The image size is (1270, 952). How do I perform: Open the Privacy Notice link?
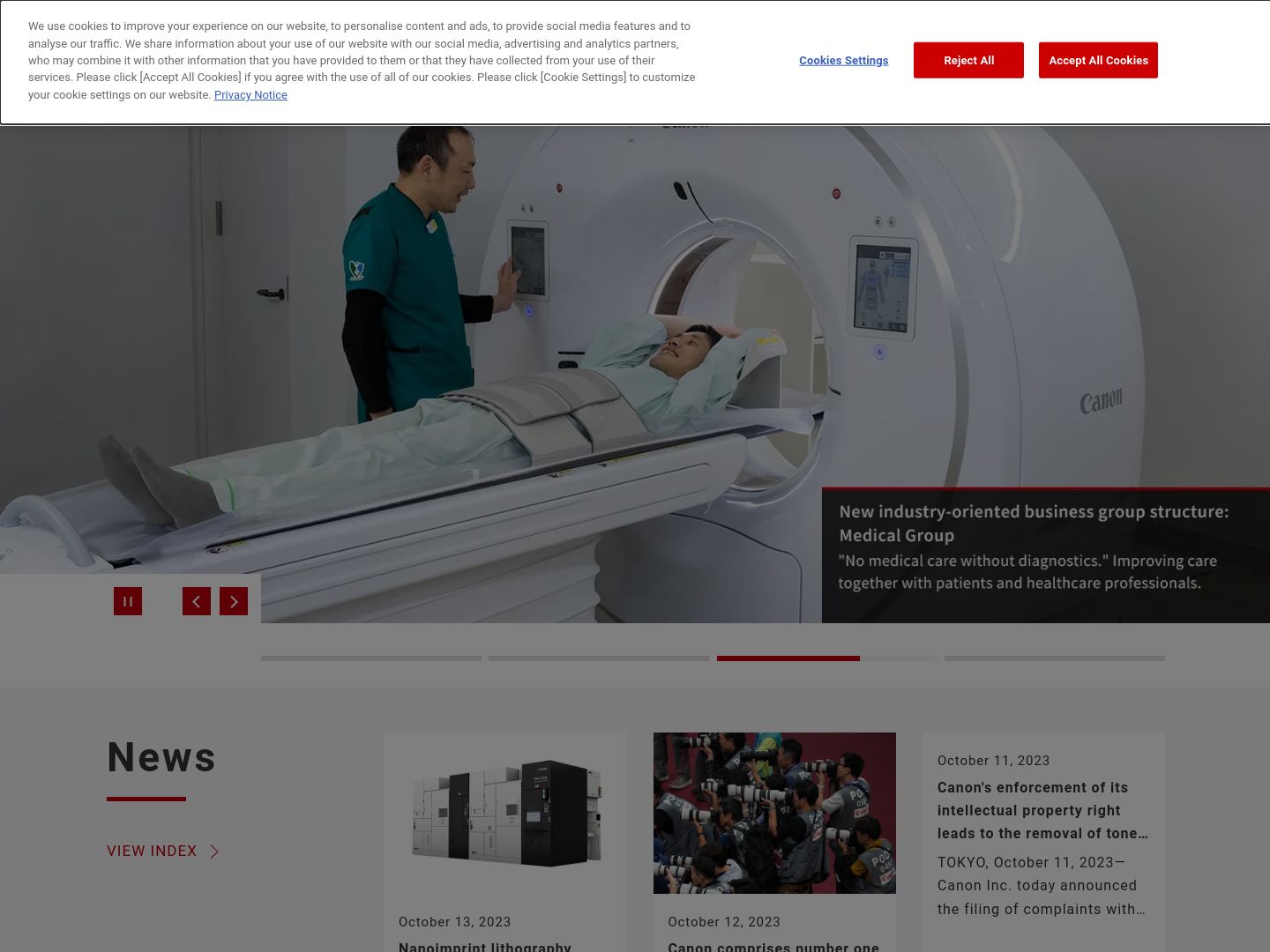pyautogui.click(x=250, y=95)
